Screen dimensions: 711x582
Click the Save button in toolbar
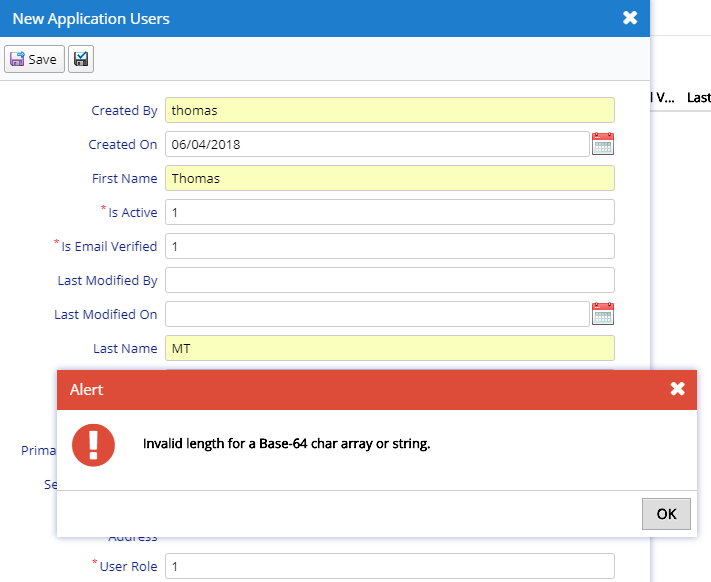[x=34, y=59]
